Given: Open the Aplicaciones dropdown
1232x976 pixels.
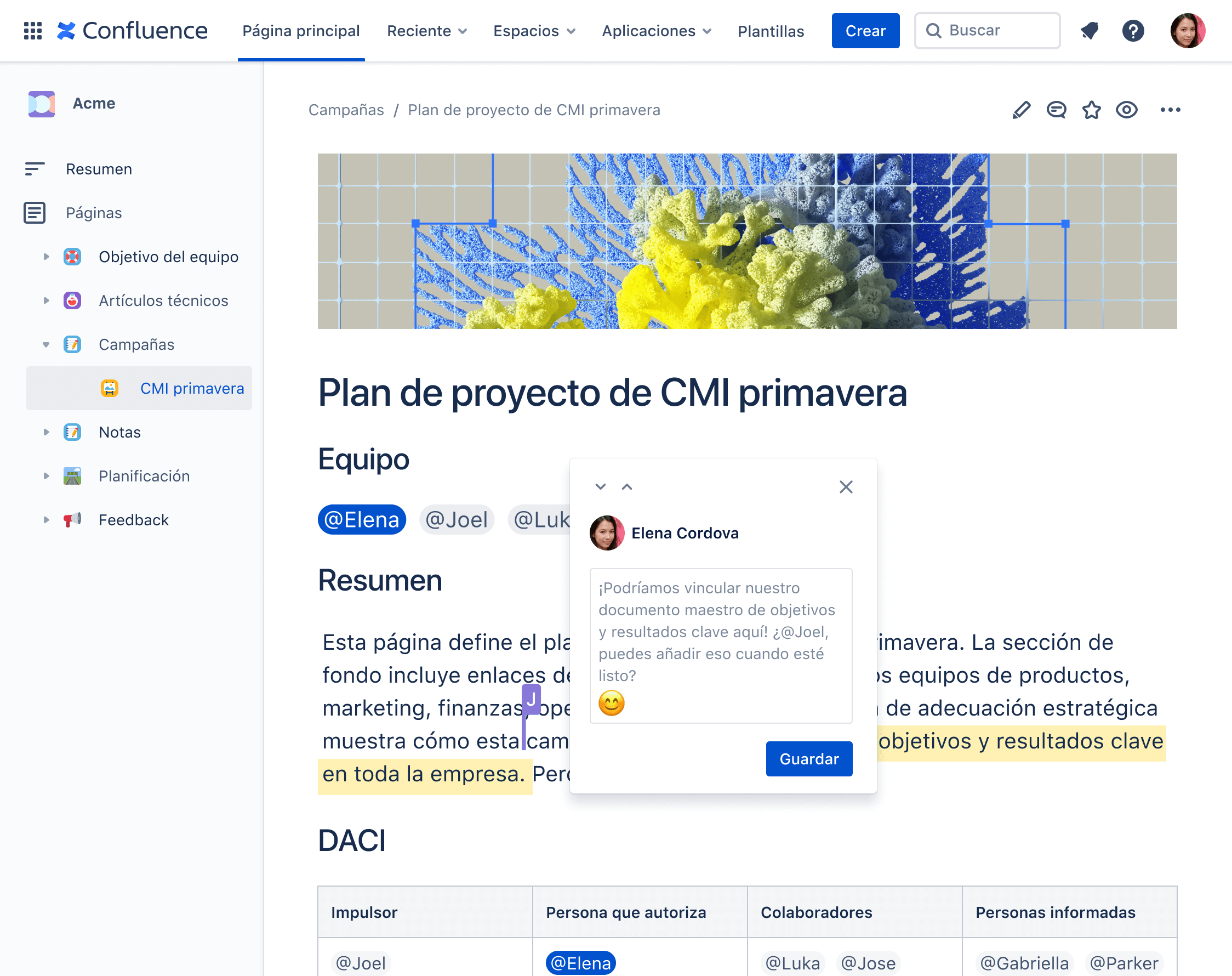Looking at the screenshot, I should coord(657,31).
